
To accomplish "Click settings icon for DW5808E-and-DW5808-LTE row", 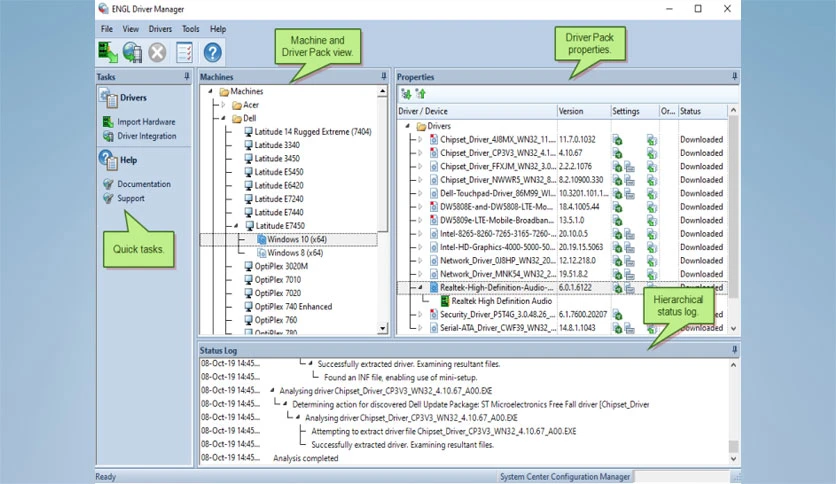I will pos(617,207).
